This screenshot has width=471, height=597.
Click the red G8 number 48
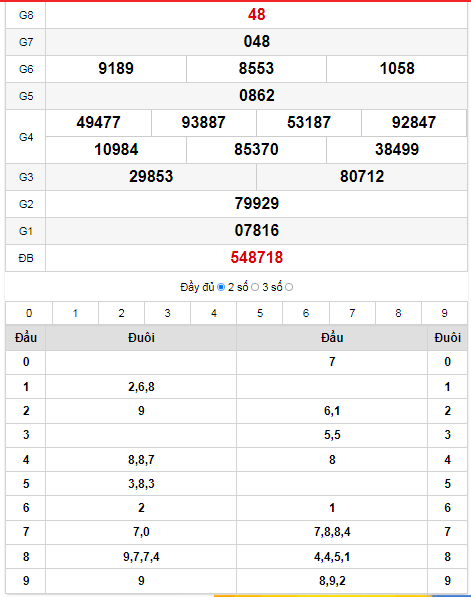257,15
